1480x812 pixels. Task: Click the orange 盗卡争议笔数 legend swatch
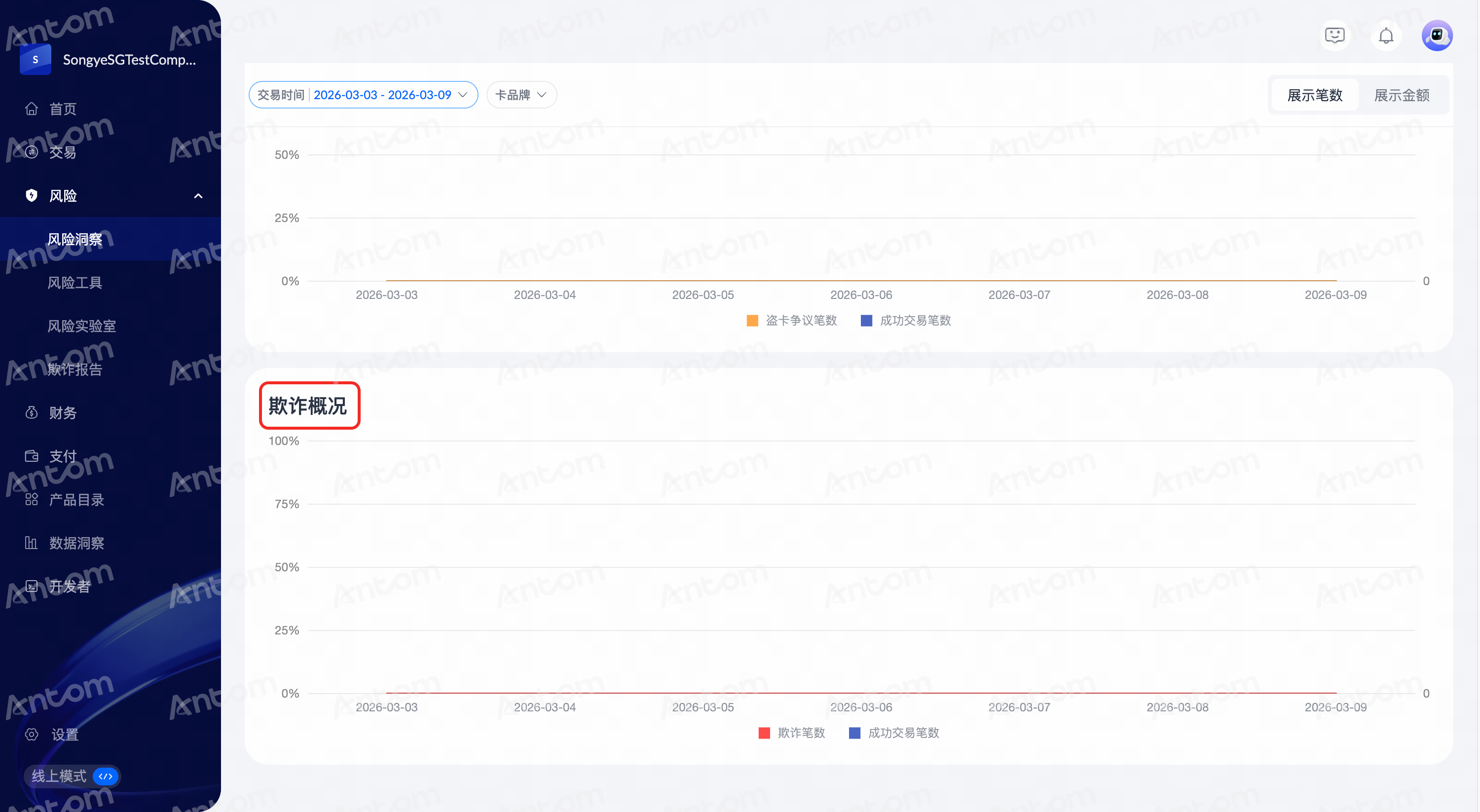point(752,320)
